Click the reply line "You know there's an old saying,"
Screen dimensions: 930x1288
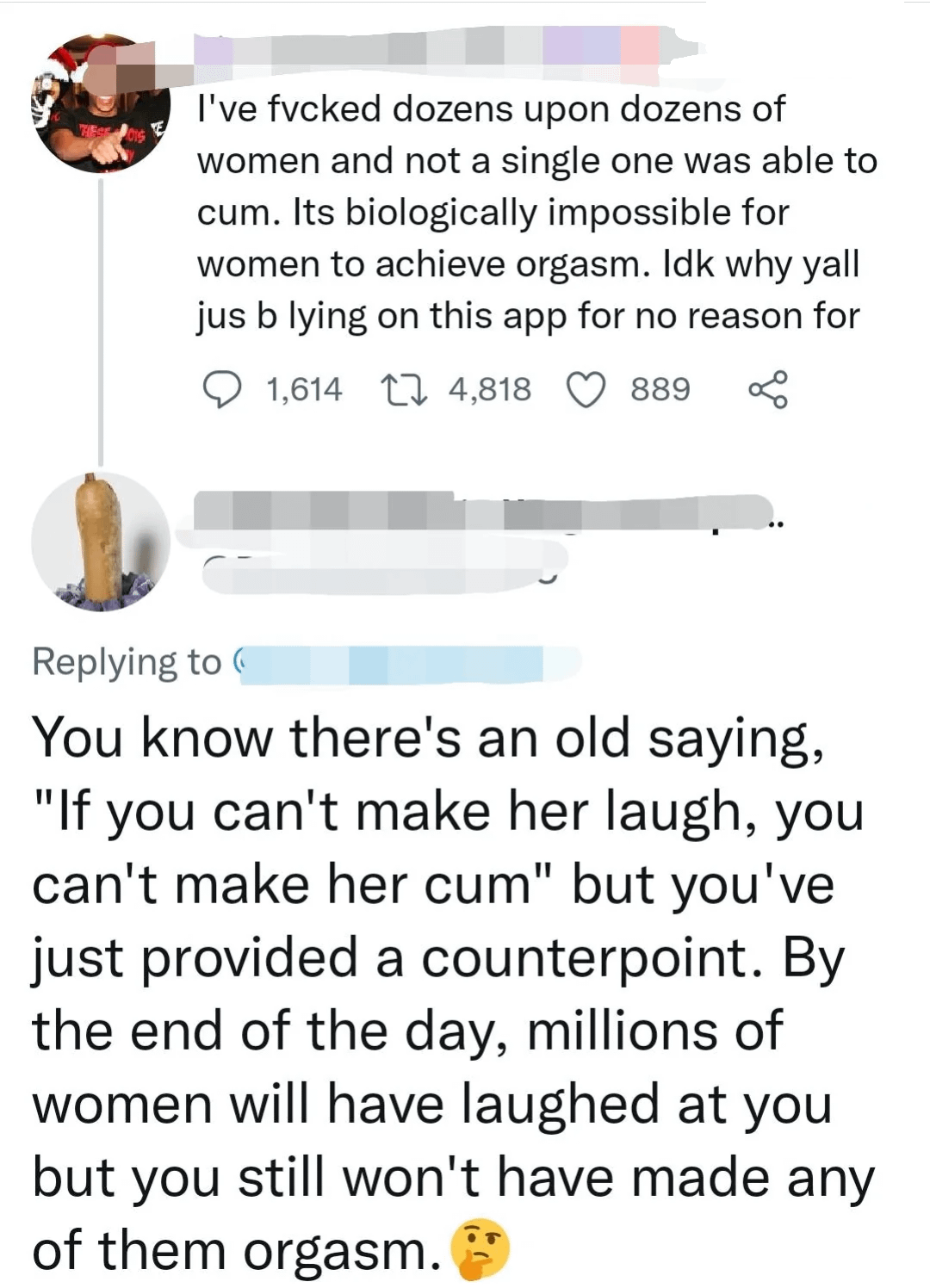pos(427,738)
